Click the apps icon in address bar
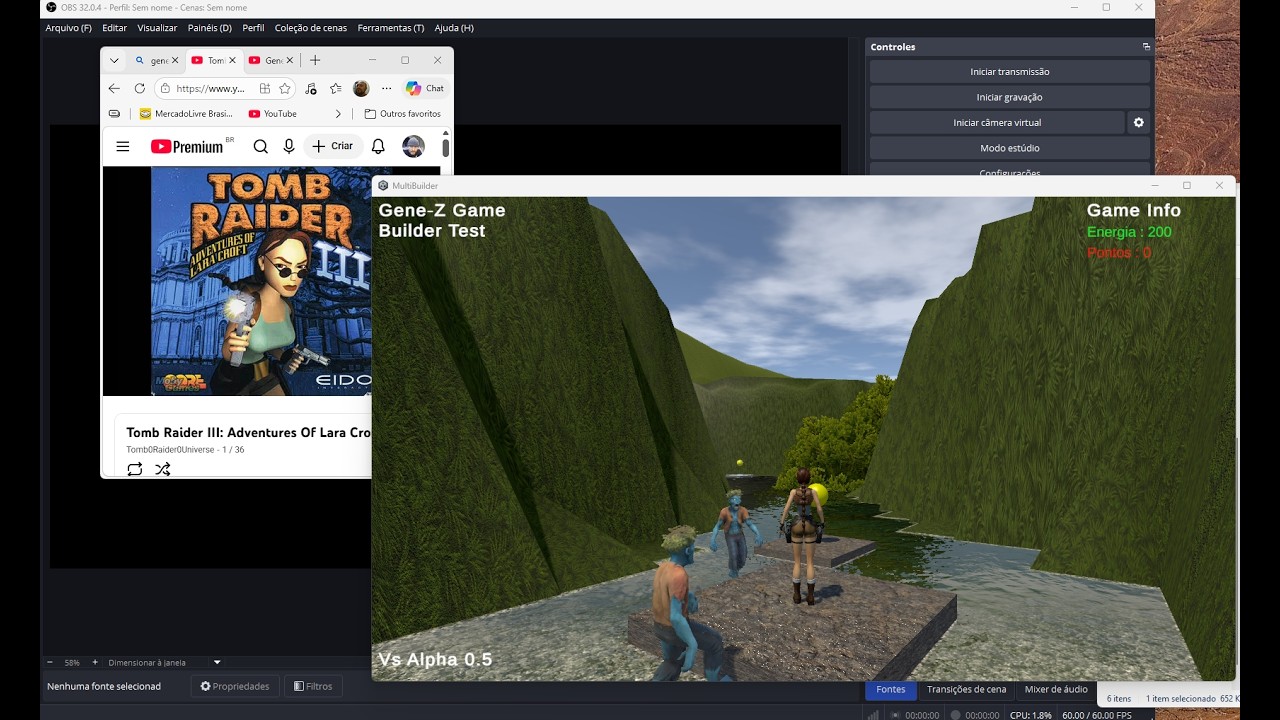 click(x=265, y=88)
